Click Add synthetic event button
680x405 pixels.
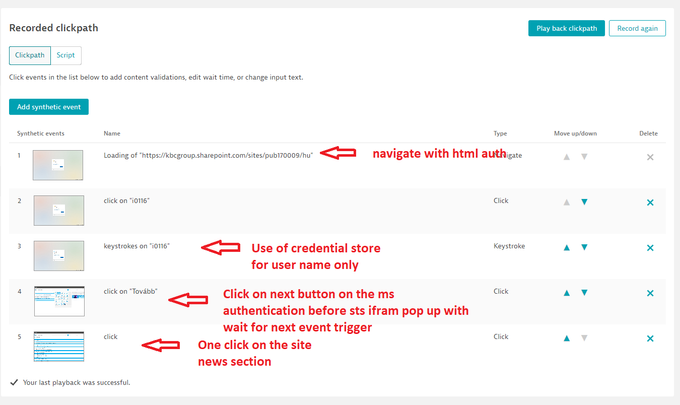tap(48, 107)
